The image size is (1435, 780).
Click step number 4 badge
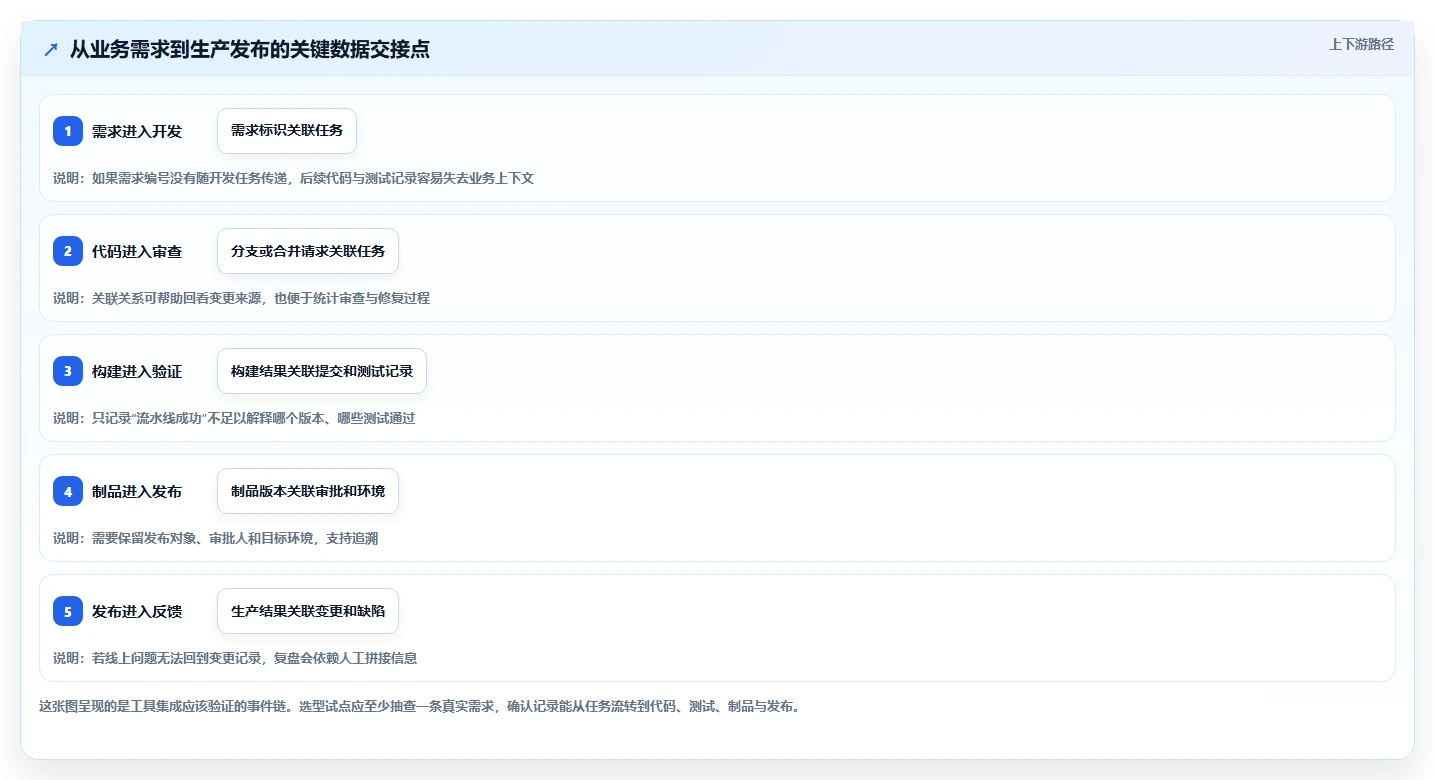(68, 491)
